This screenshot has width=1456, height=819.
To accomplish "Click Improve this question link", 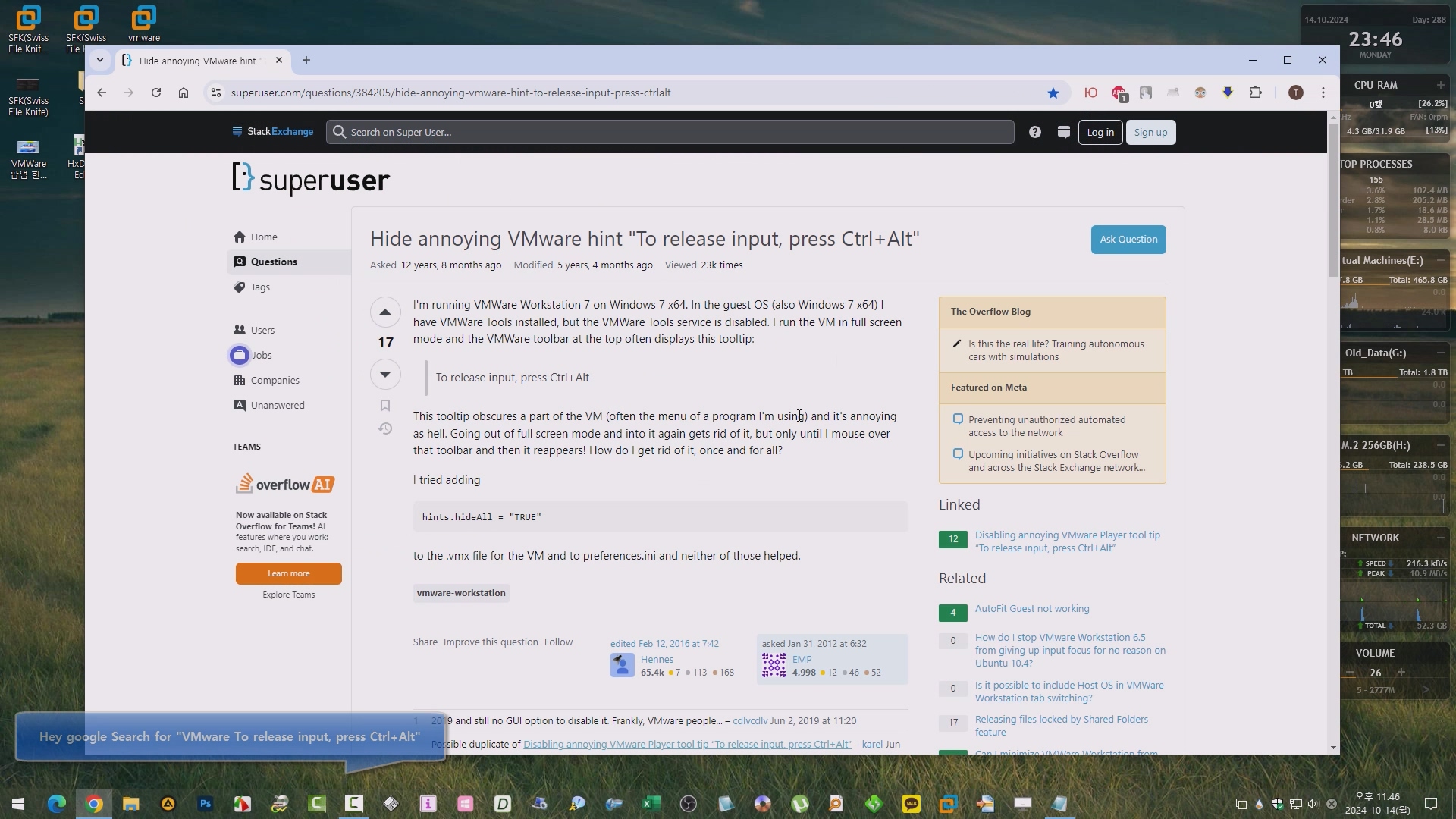I will click(x=491, y=642).
